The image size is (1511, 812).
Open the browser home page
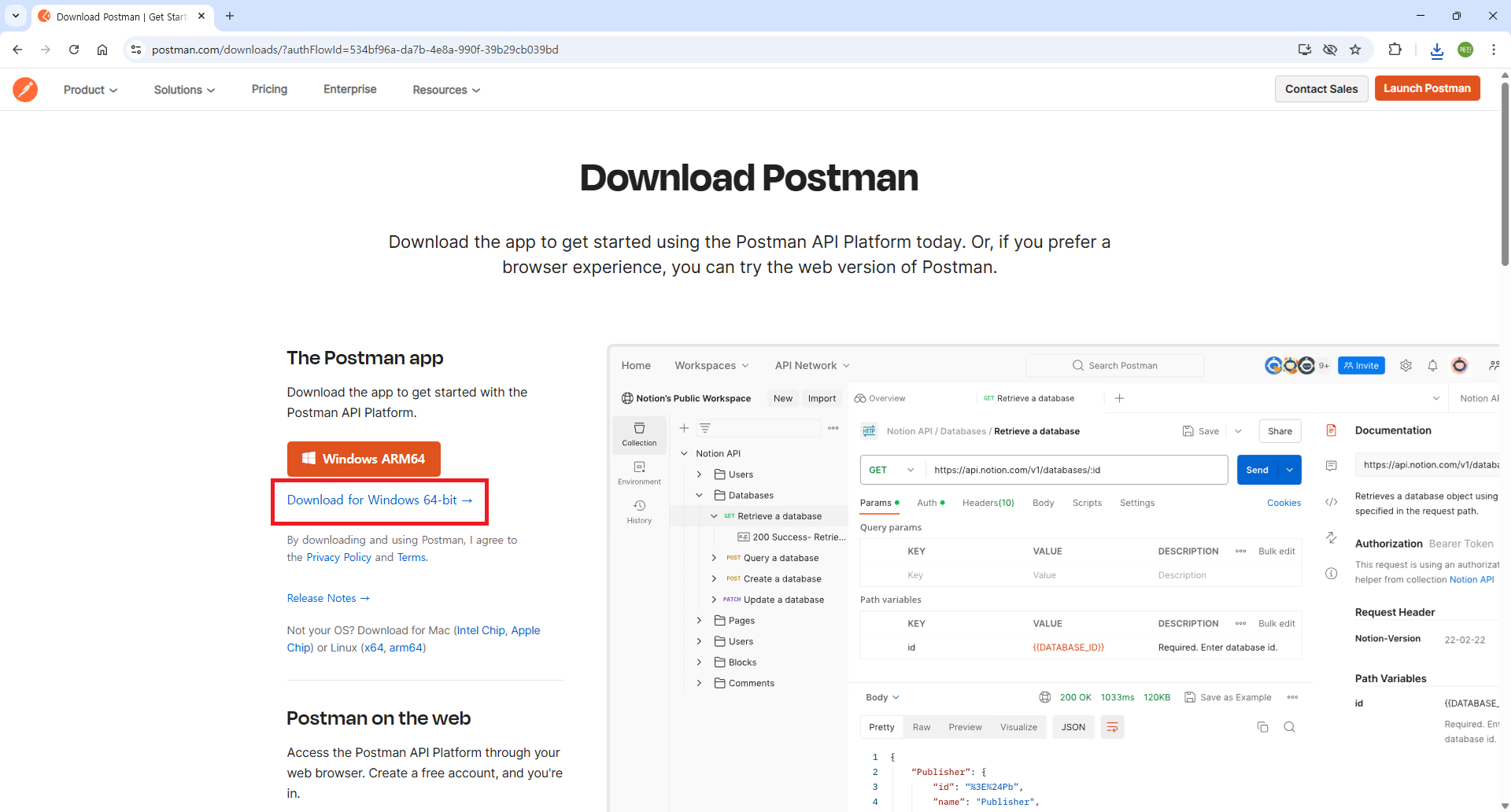click(102, 50)
